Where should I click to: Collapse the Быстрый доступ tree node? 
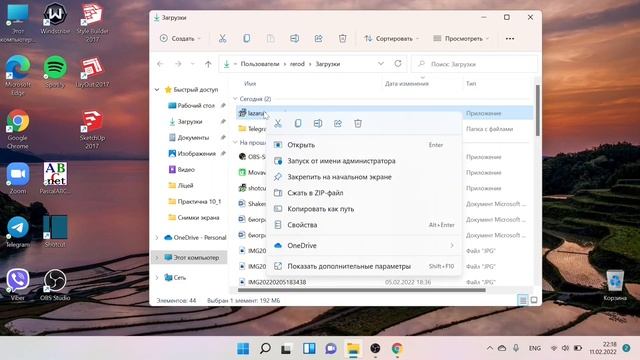[157, 89]
